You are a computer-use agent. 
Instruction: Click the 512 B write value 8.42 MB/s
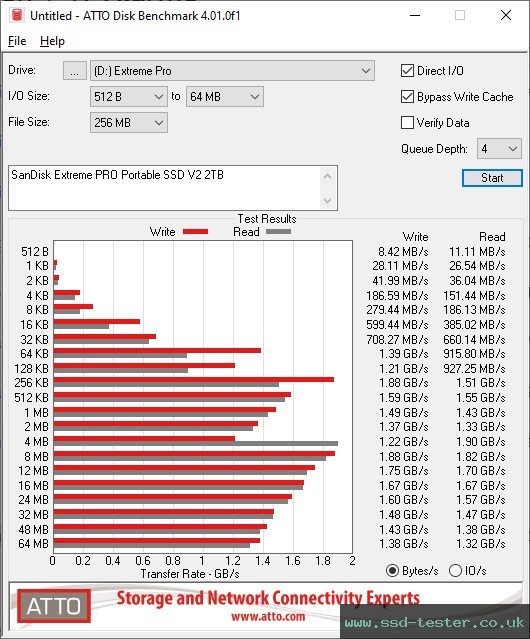[x=403, y=252]
